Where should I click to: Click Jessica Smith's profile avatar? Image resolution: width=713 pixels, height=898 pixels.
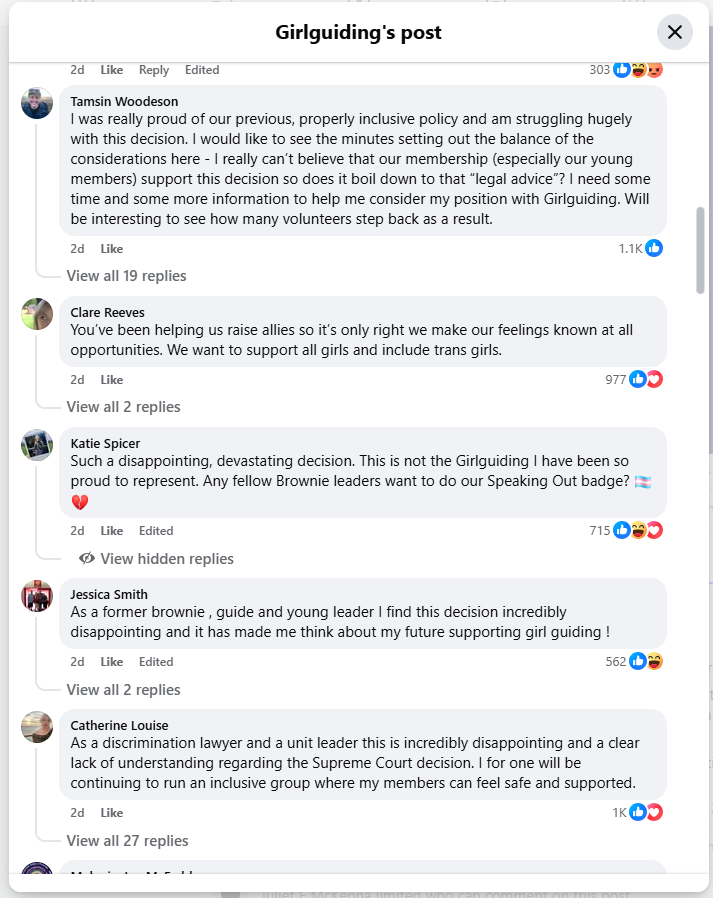(37, 596)
